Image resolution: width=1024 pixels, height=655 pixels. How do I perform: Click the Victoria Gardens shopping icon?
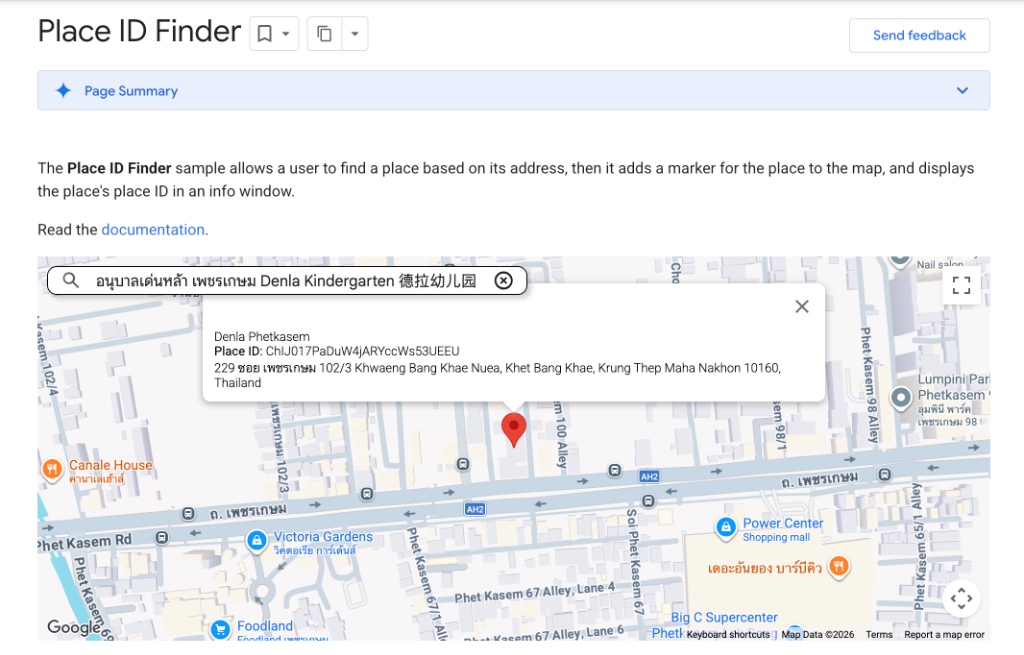(x=257, y=541)
